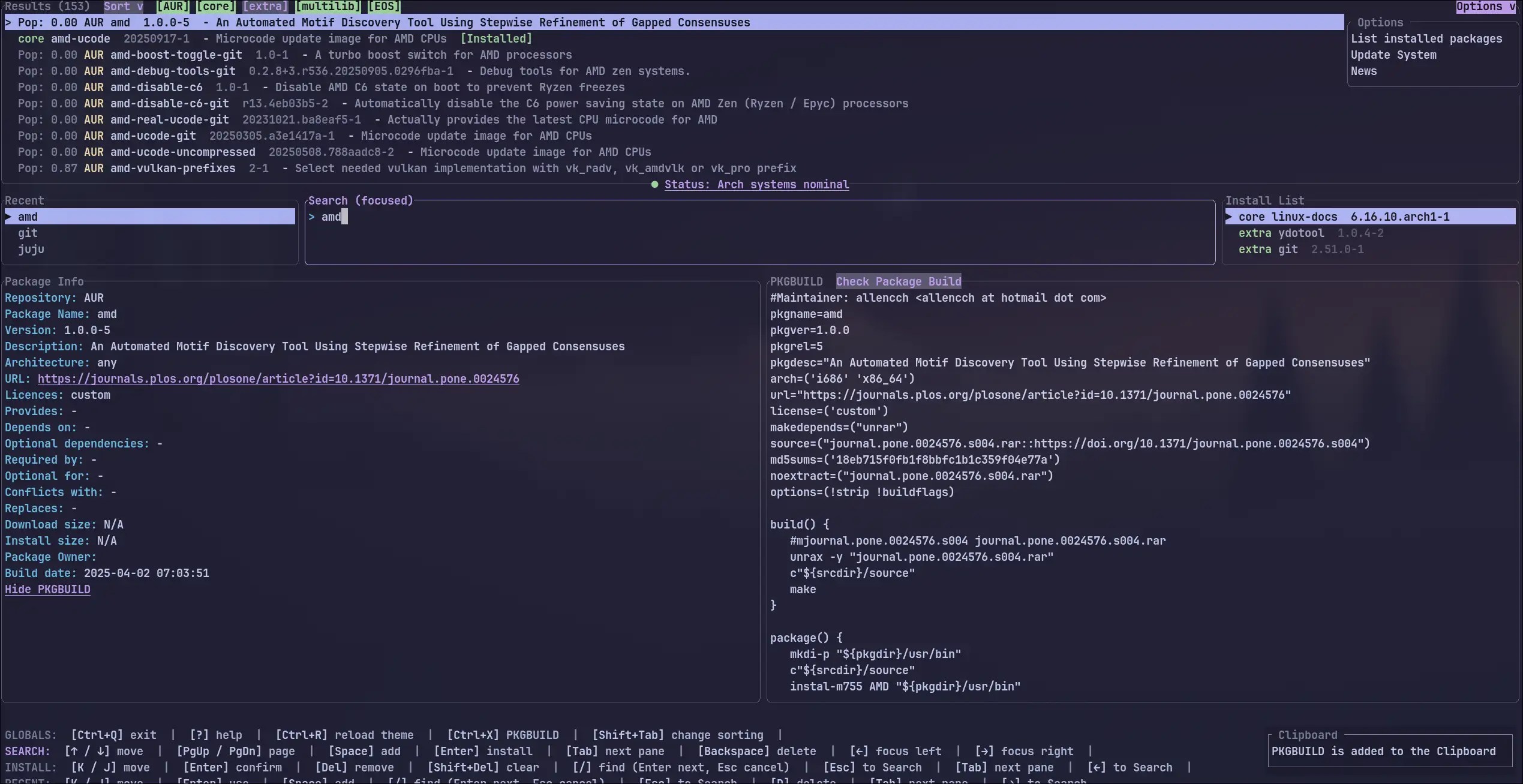Select amd package result row
The image size is (1523, 784).
point(674,23)
